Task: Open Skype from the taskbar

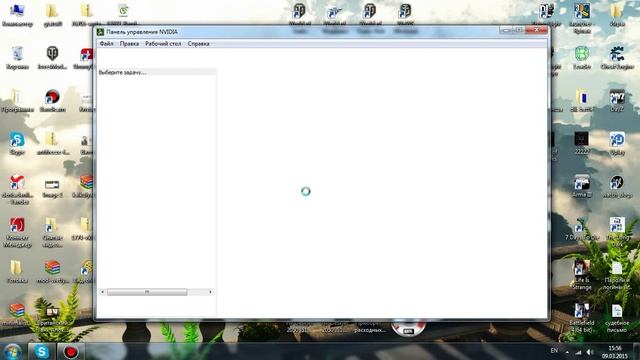Action: click(42, 351)
